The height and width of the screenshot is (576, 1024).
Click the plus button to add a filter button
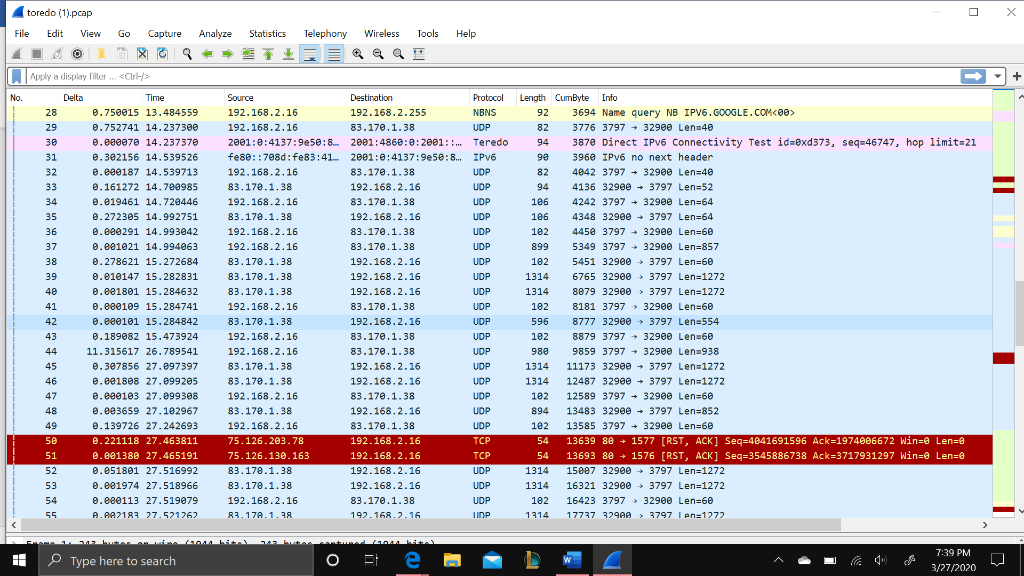1016,75
